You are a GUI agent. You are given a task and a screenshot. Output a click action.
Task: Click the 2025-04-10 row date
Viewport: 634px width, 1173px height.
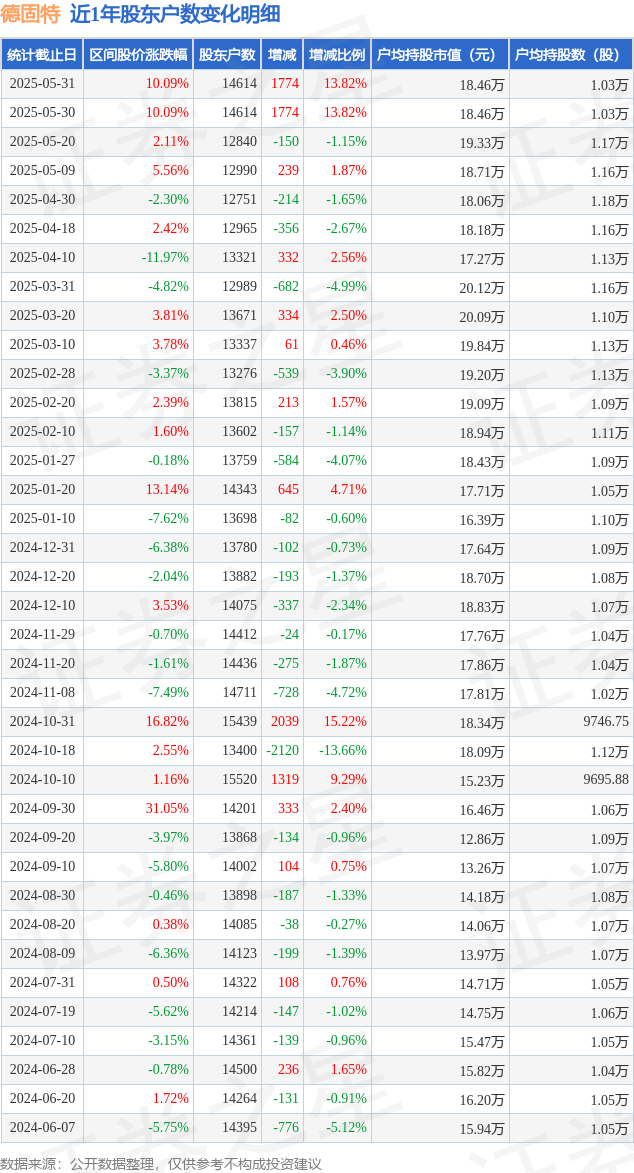click(42, 257)
